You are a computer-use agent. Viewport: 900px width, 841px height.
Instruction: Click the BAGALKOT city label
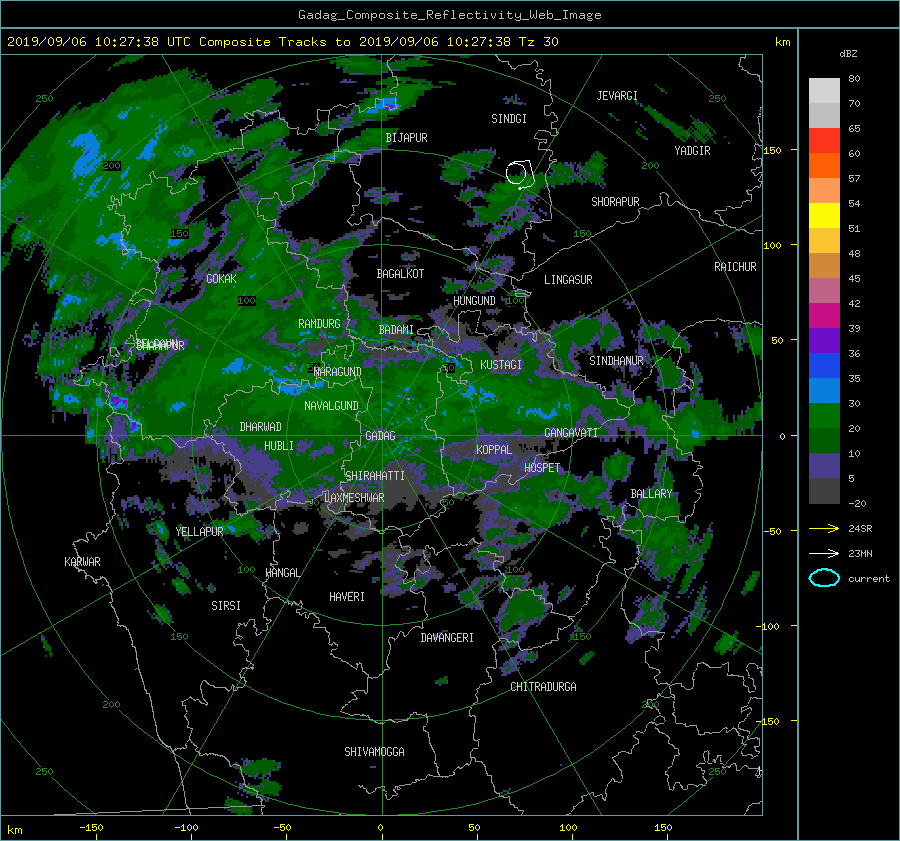[x=400, y=274]
